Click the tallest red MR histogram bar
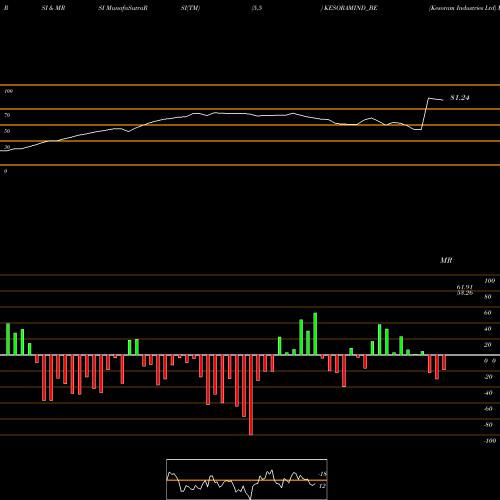The width and height of the screenshot is (500, 500). click(x=251, y=395)
